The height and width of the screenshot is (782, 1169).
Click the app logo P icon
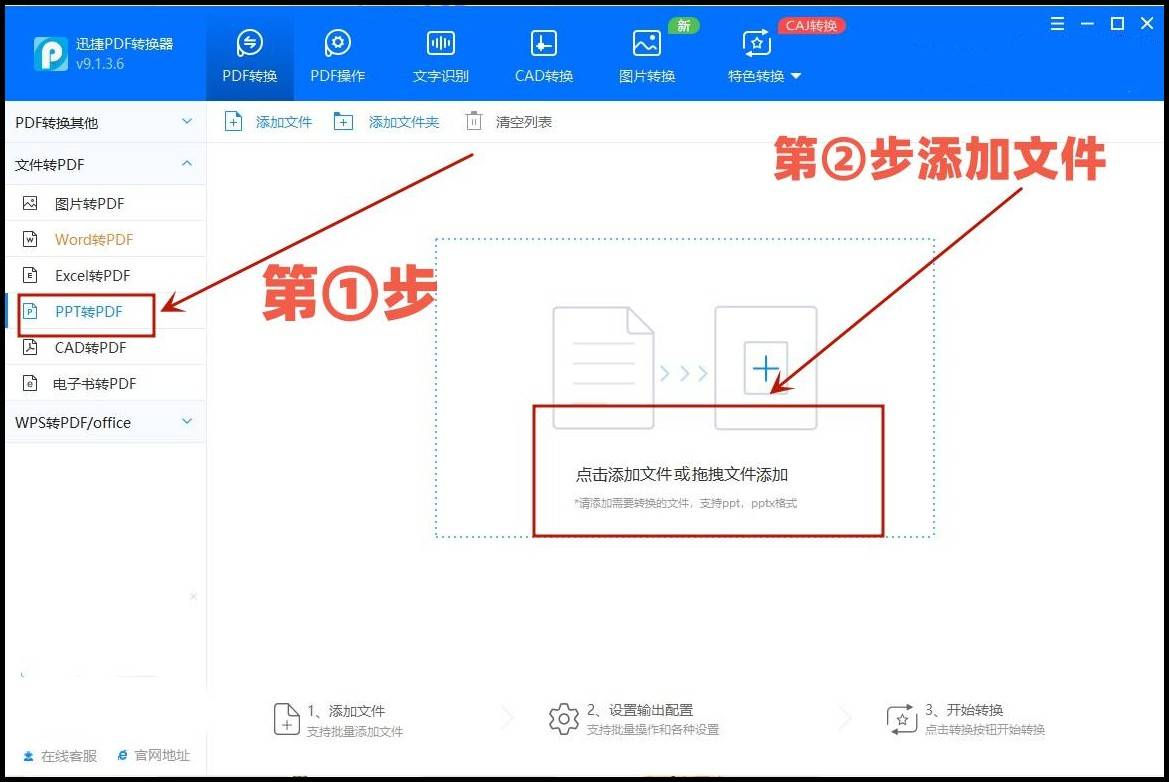click(51, 54)
